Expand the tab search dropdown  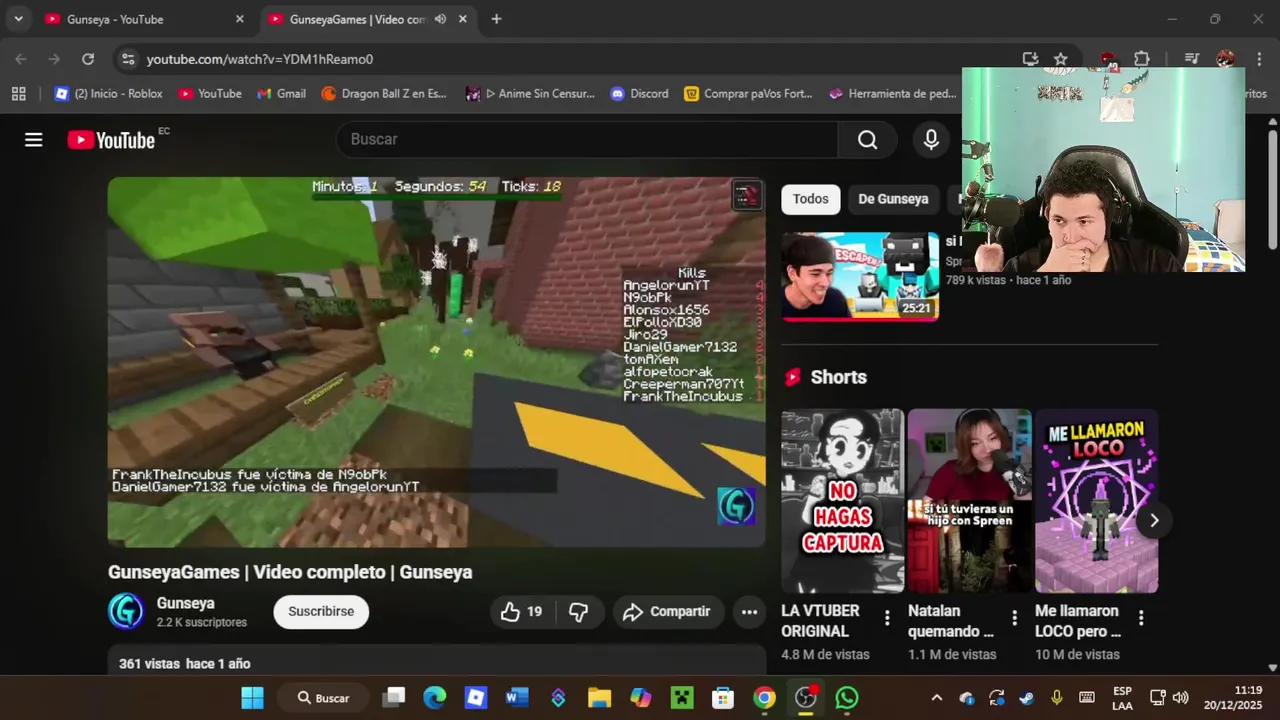pos(18,19)
